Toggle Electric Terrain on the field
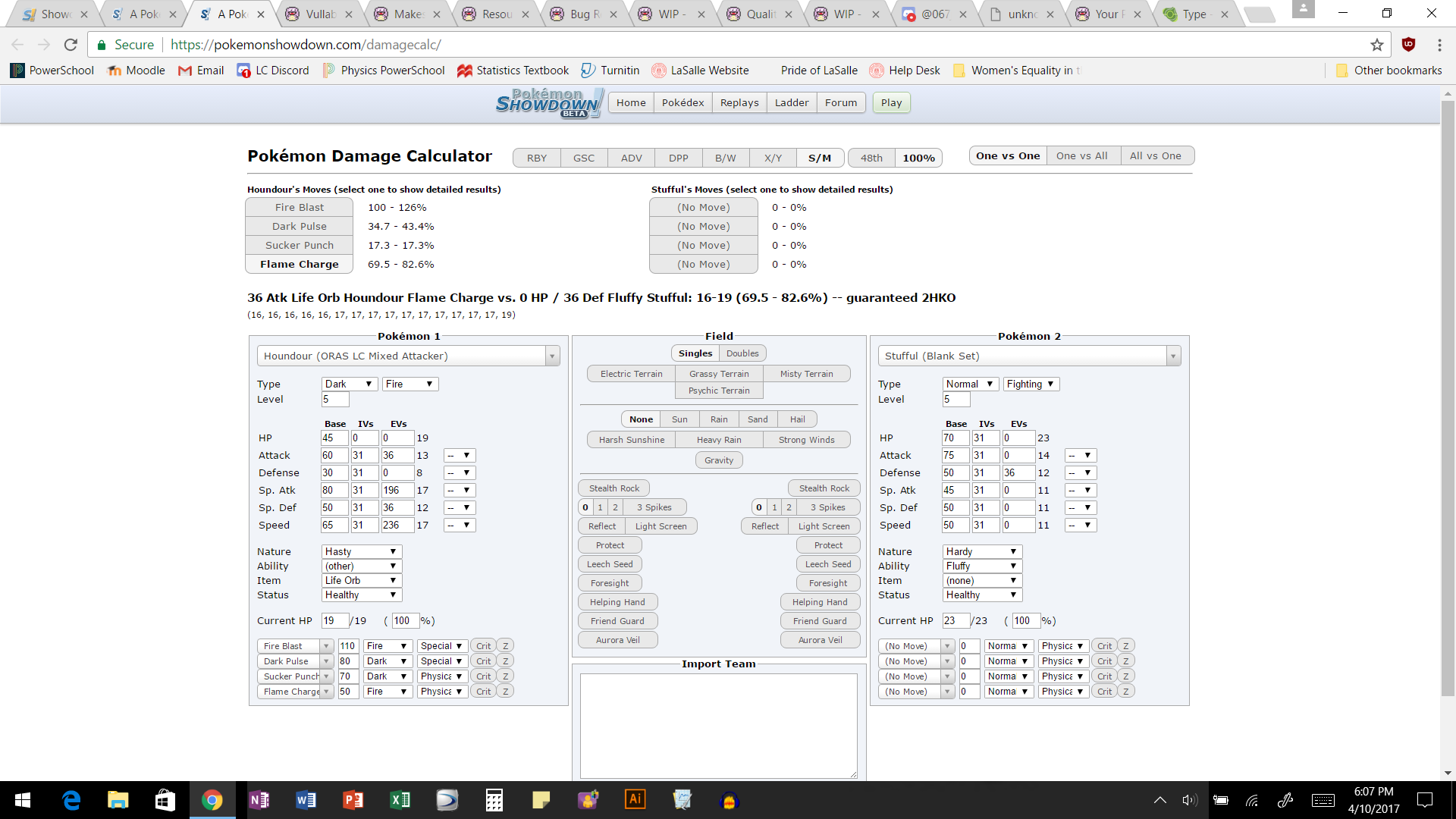 (631, 374)
